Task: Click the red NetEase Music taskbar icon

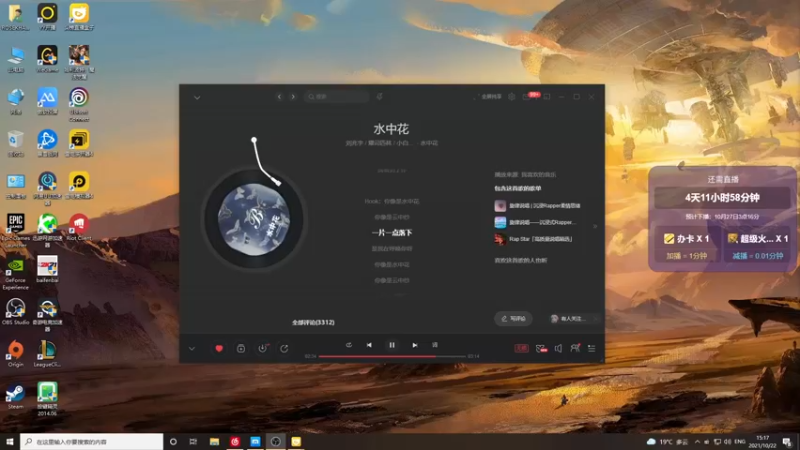Action: [x=235, y=441]
